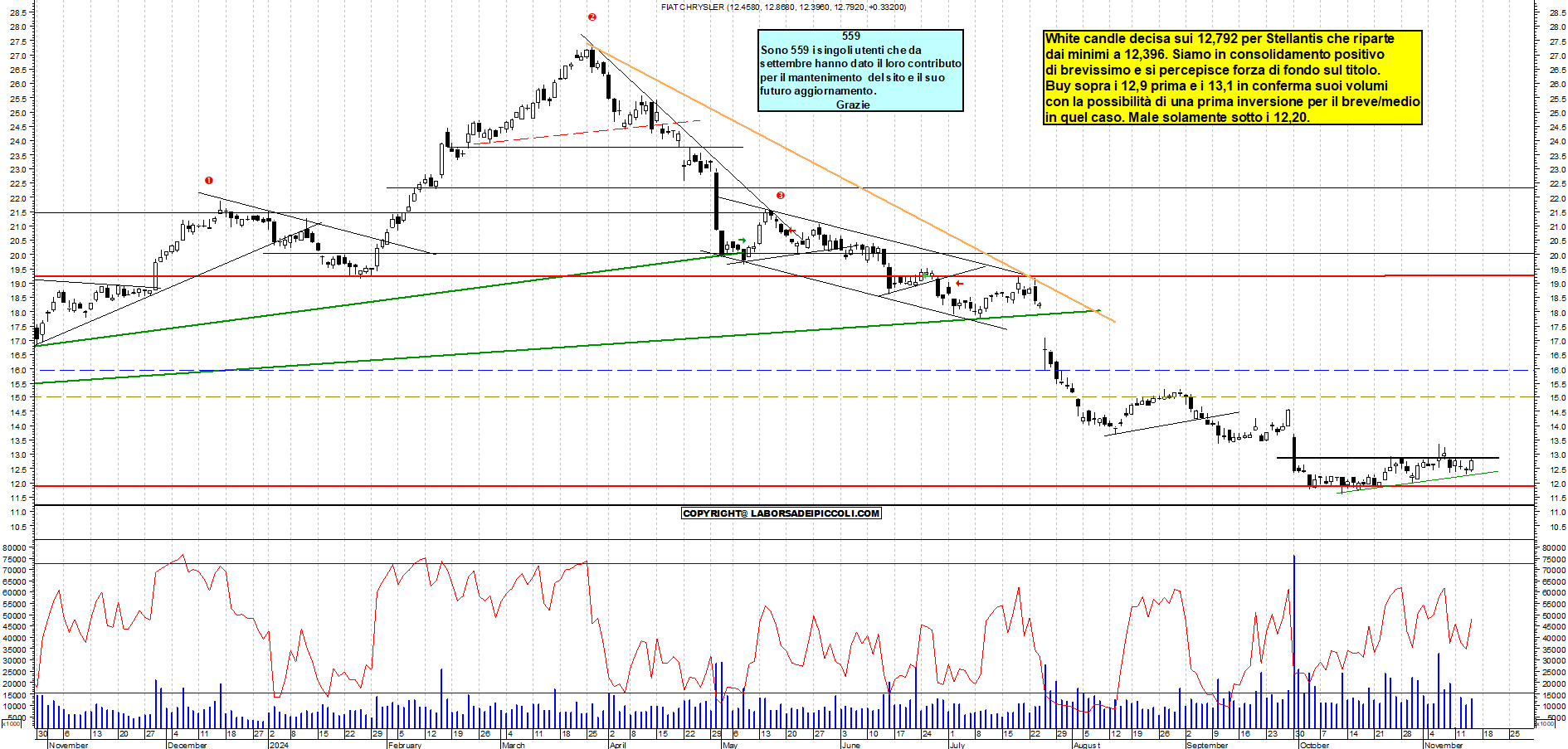Screen dimensions: 1568x749
Task: Click the yellow 'White candle decisa' commentary box
Action: [1233, 78]
